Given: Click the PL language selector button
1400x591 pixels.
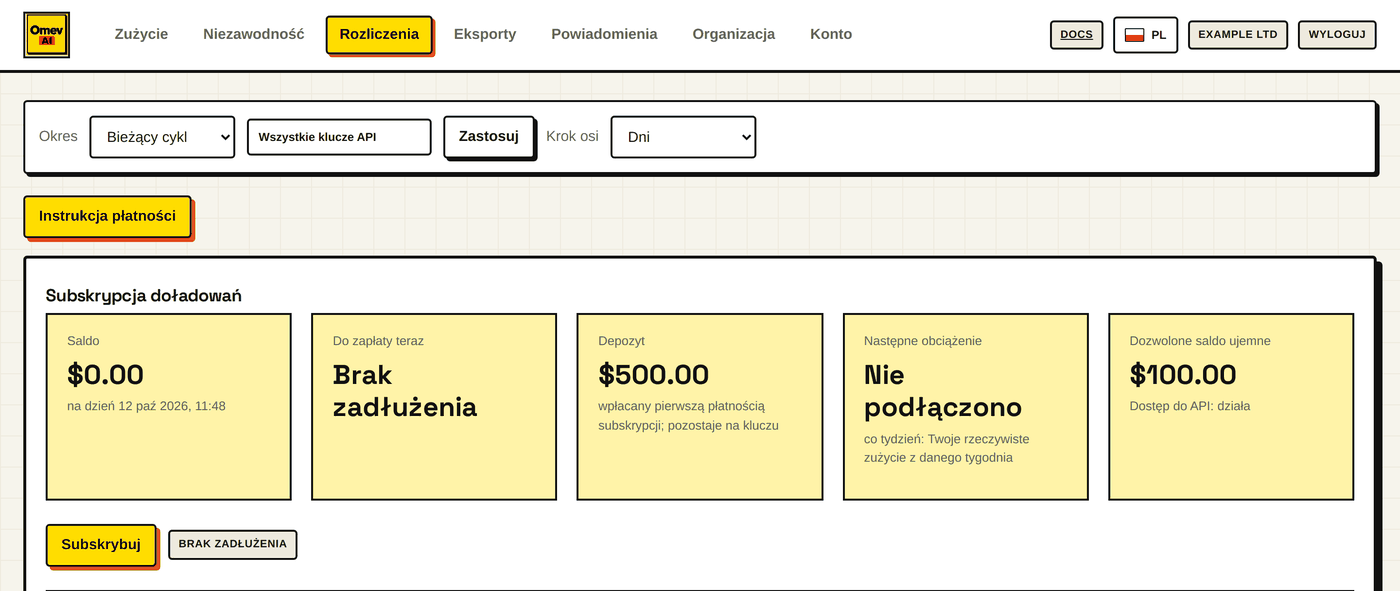Looking at the screenshot, I should pos(1145,35).
